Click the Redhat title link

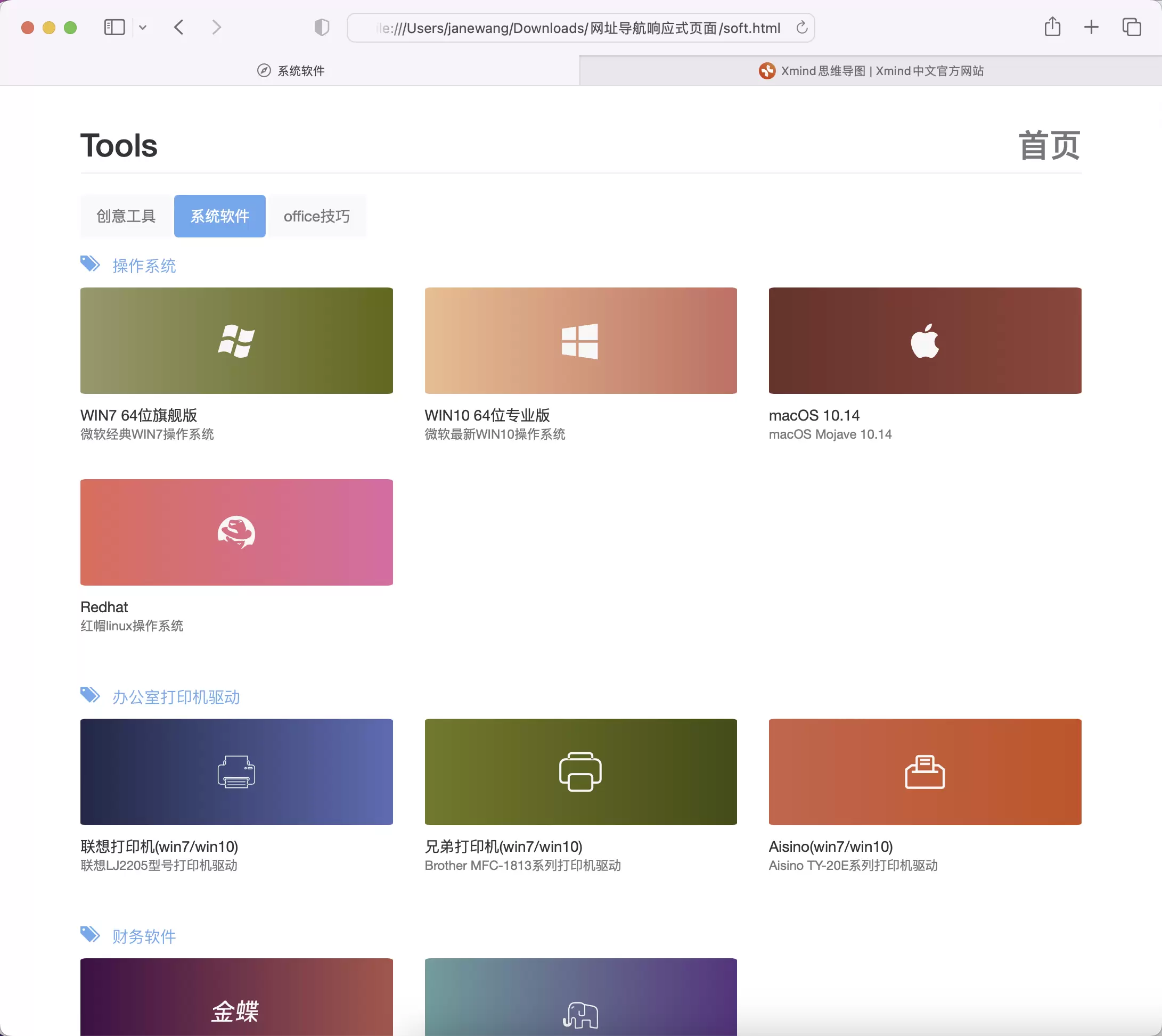(104, 607)
